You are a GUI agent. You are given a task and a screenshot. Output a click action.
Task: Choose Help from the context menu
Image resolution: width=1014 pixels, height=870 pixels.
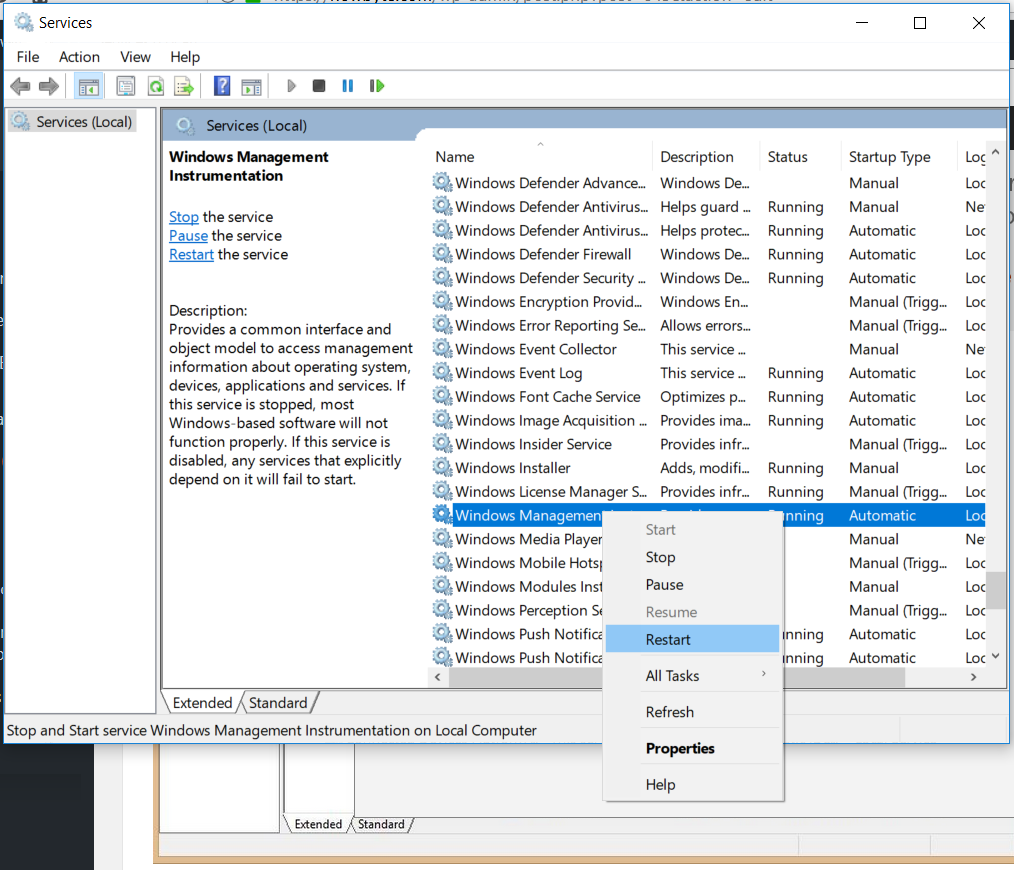[692, 785]
